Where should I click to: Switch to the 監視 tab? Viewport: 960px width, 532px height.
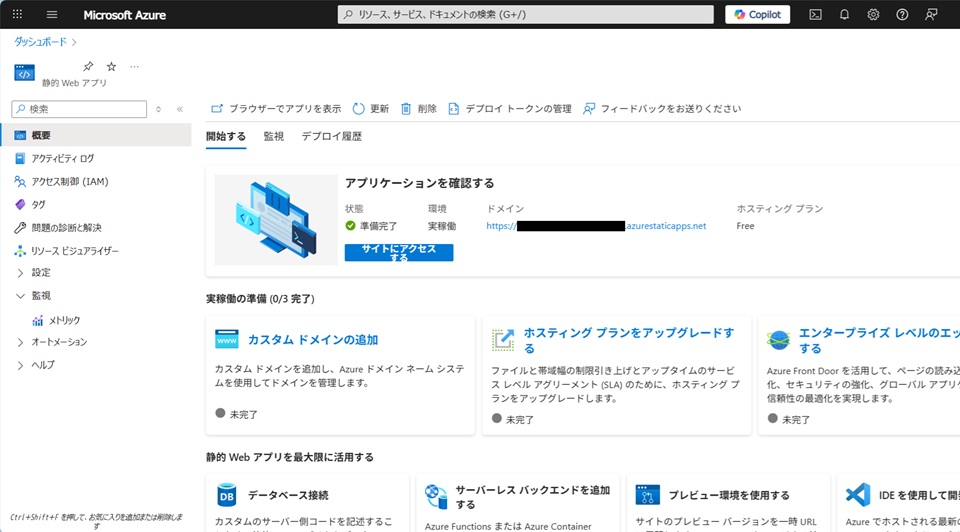pos(273,136)
